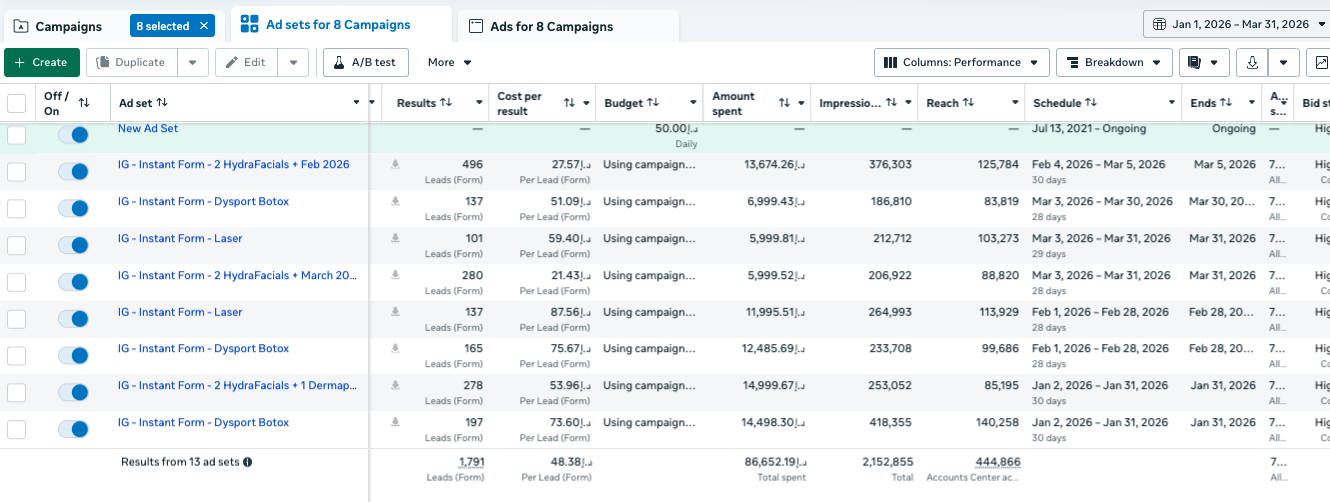Switch off Dysport Botox ad set with 197 results
1330x502 pixels.
point(73,429)
